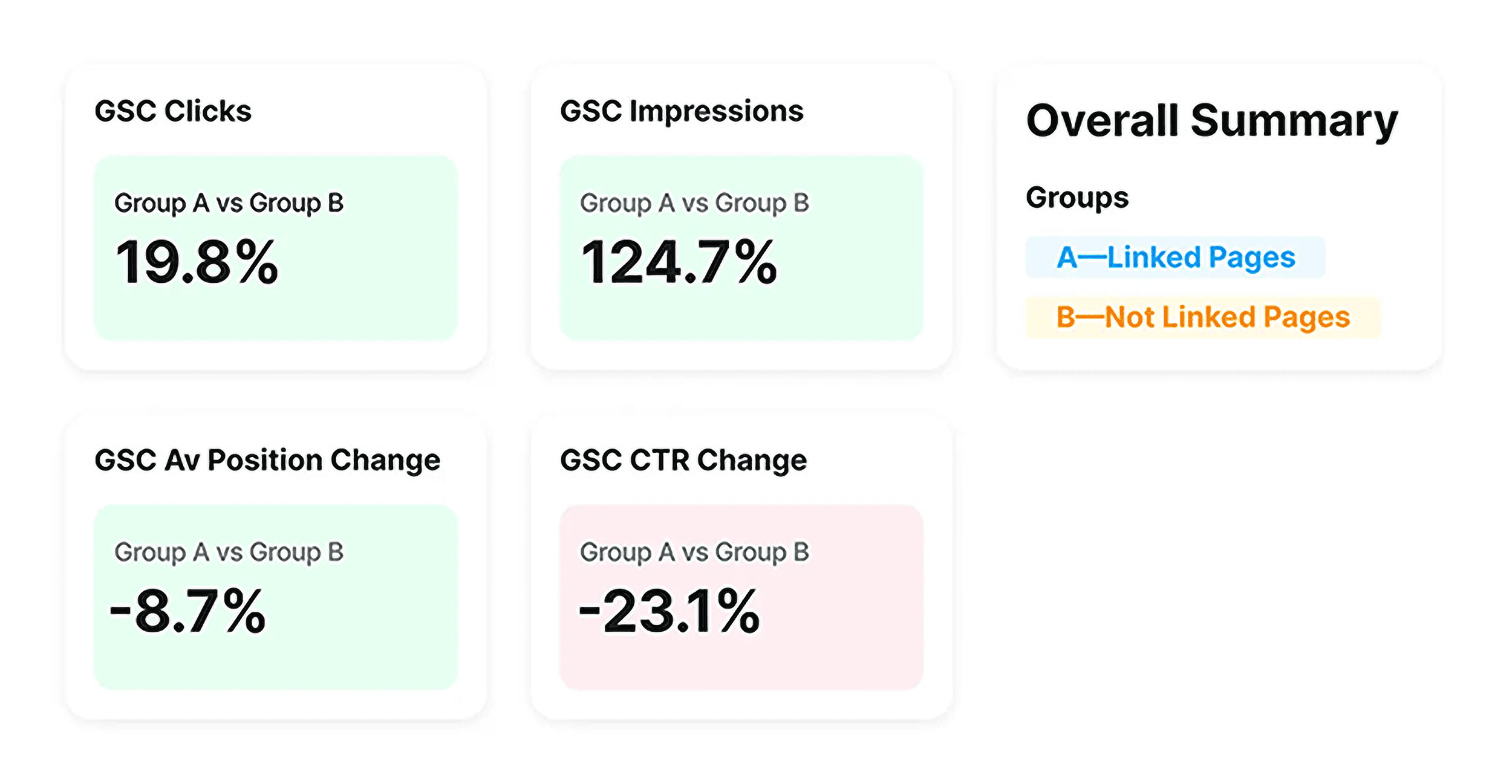
Task: Select the B—Not Linked Pages tag
Action: tap(1203, 317)
